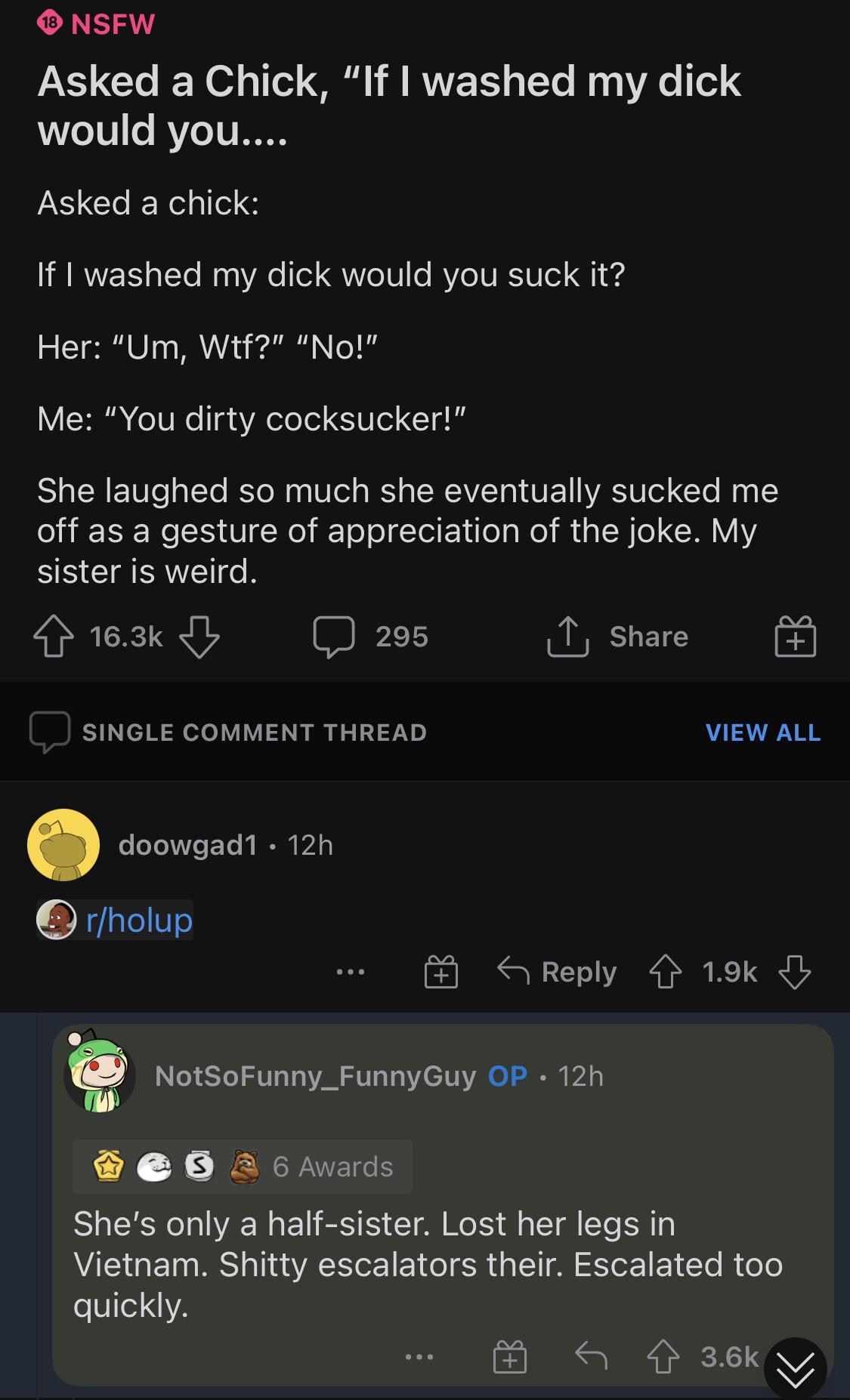Follow the r/holup subreddit link

[x=139, y=920]
